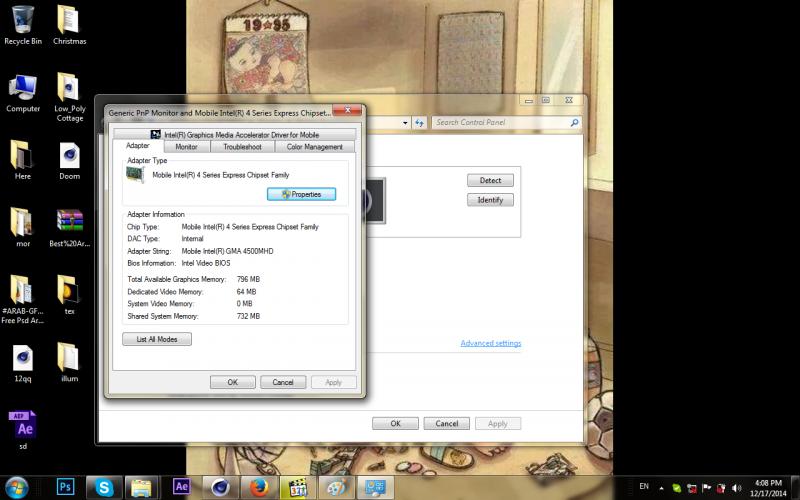Click the green Skype status tray icon
The width and height of the screenshot is (800, 500).
(677, 488)
